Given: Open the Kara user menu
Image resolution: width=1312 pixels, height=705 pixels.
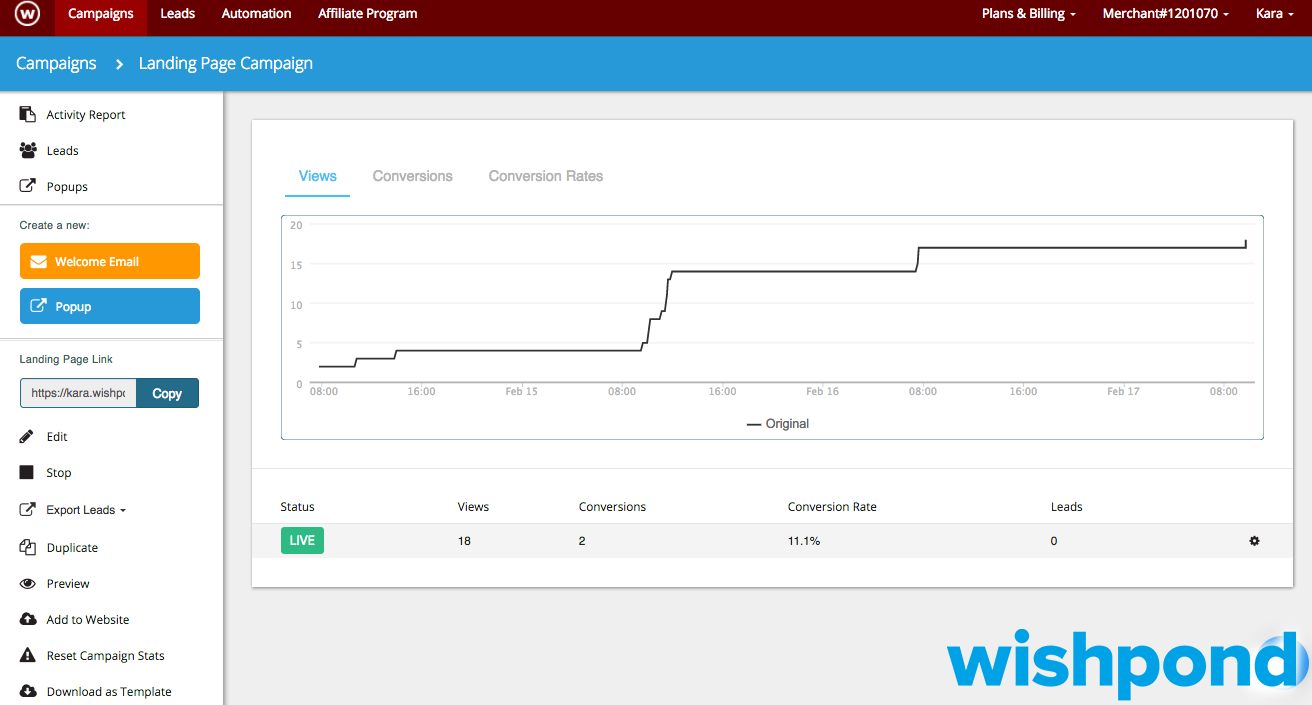Looking at the screenshot, I should pyautogui.click(x=1275, y=14).
